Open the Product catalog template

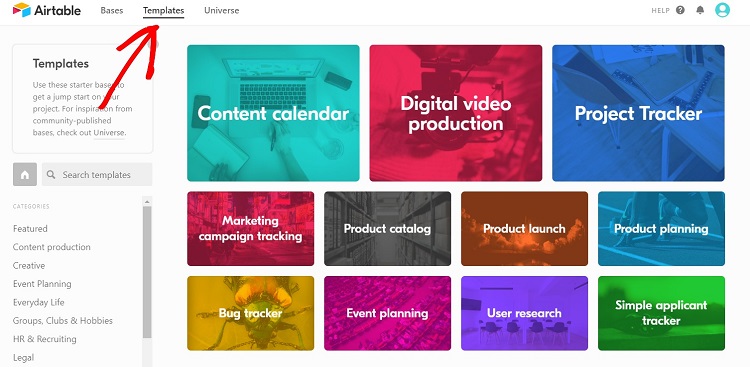387,229
